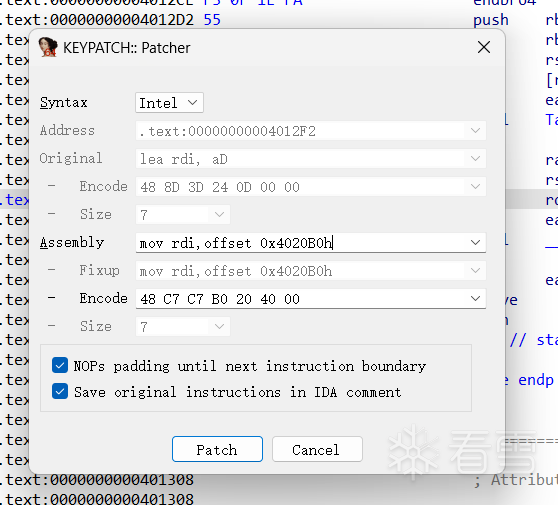Expand the Assembly history dropdown arrow
Screen dimensions: 558x505
(x=475, y=243)
